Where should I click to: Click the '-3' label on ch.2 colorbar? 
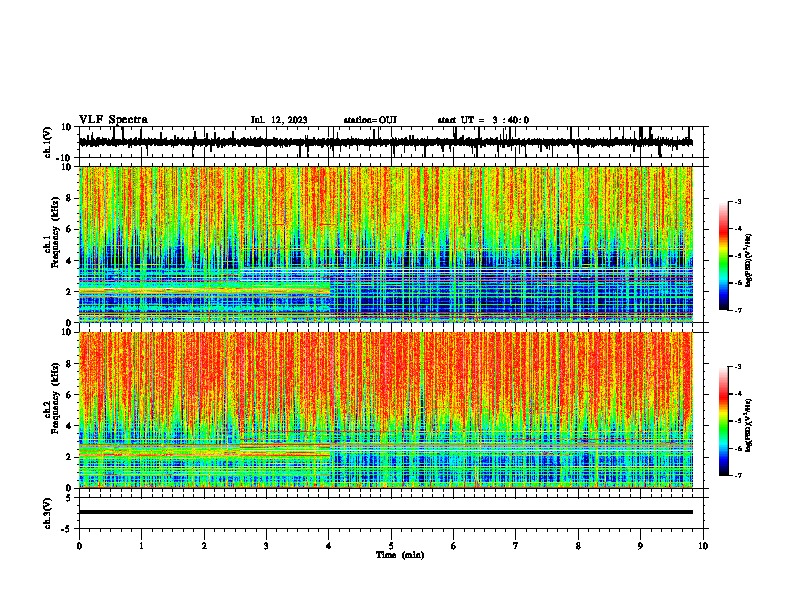point(737,367)
